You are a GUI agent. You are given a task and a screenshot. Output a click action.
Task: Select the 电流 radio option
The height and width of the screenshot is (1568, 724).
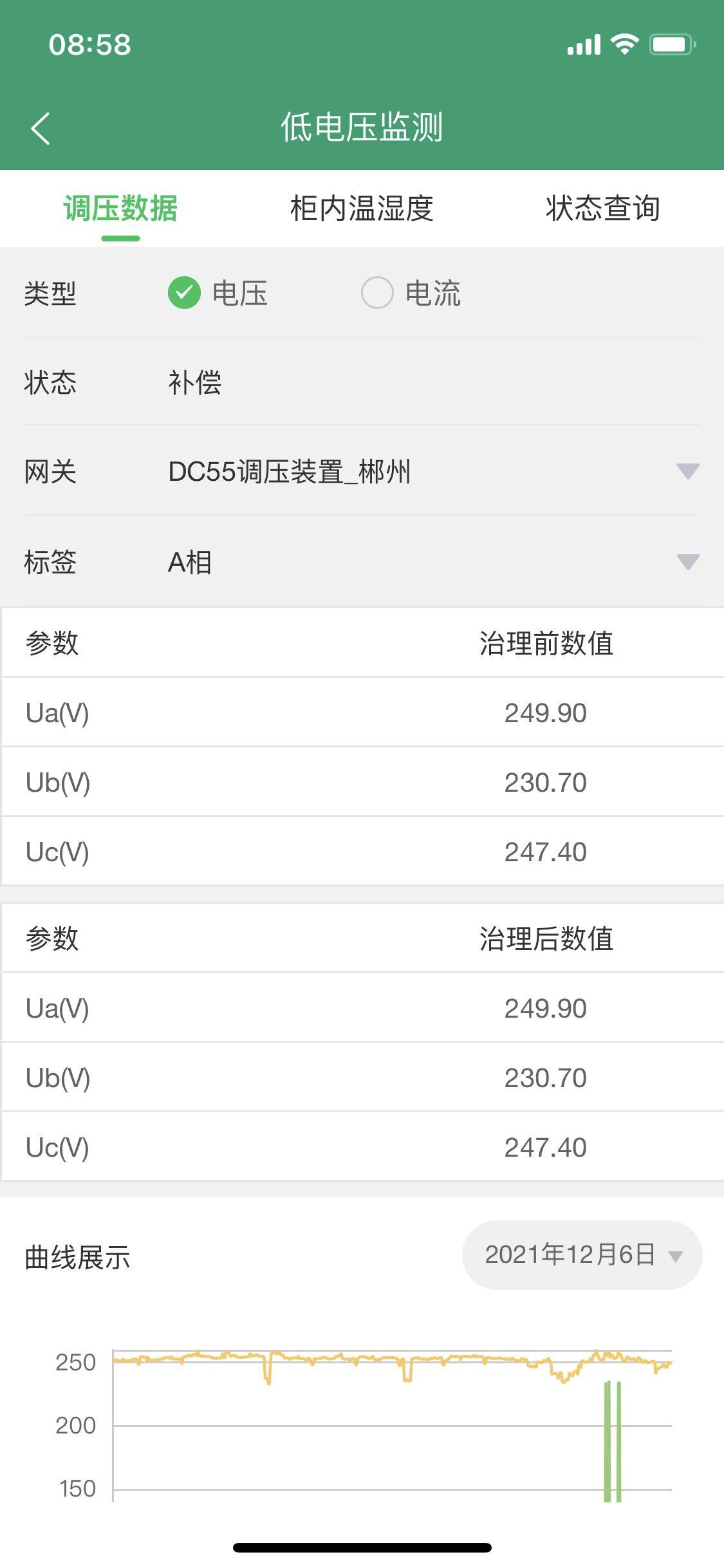[x=378, y=293]
